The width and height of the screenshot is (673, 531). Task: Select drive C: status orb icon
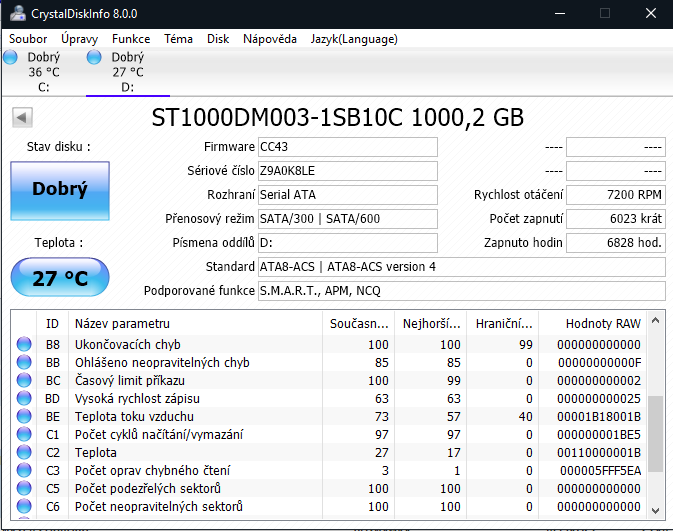click(11, 58)
